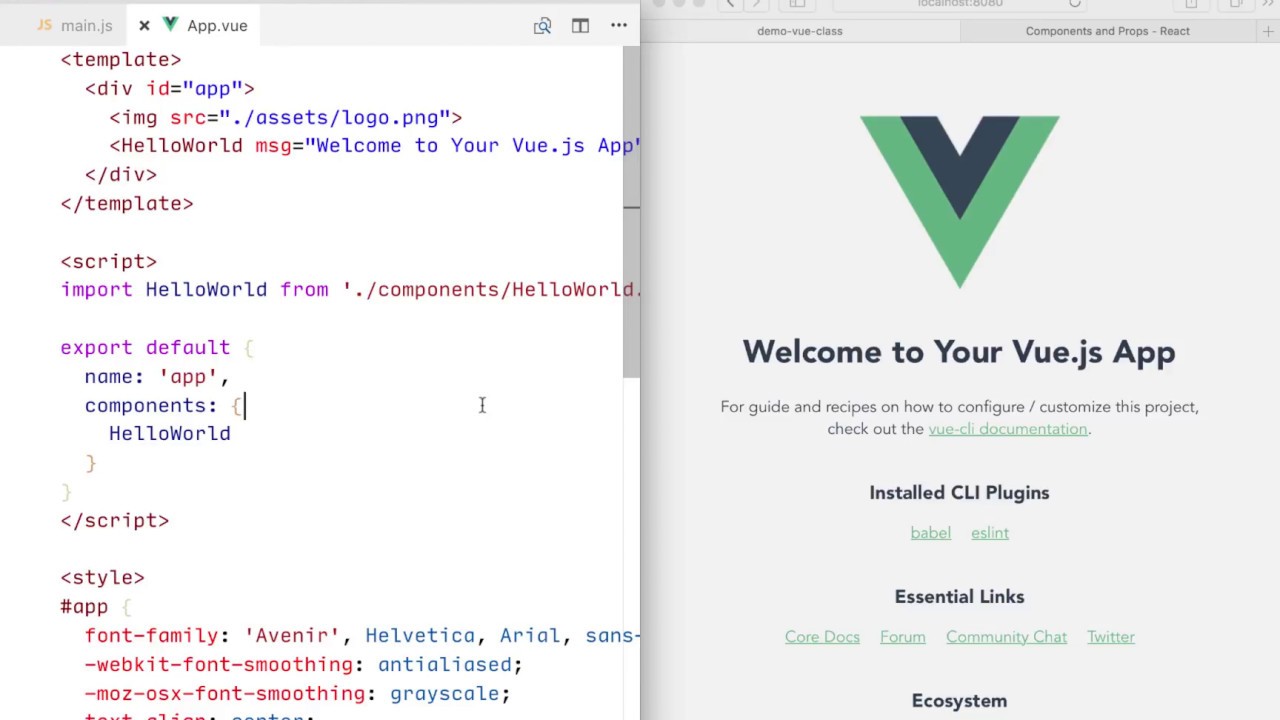The width and height of the screenshot is (1280, 720).
Task: Click the name: 'app' code line
Action: coord(157,377)
